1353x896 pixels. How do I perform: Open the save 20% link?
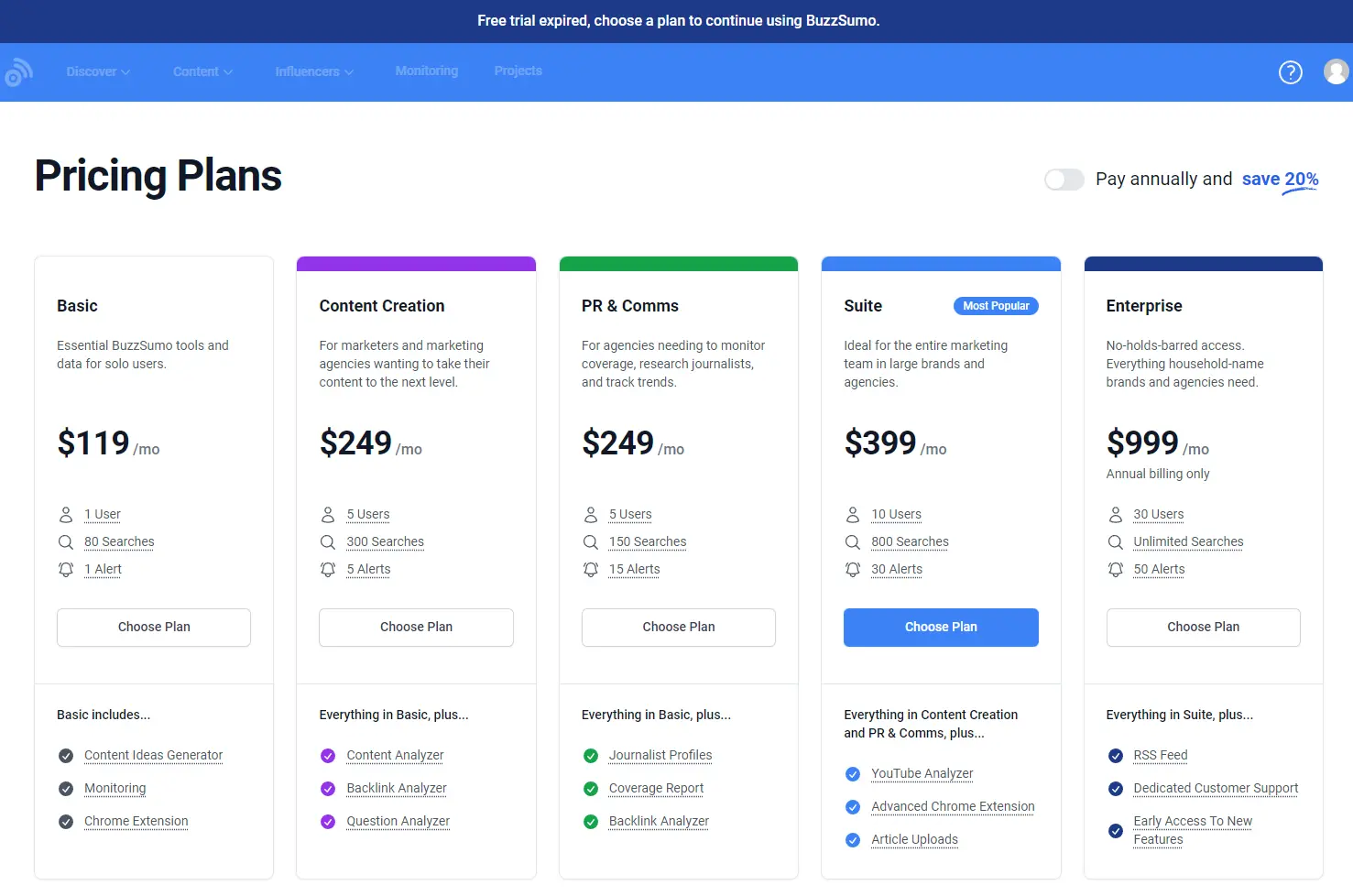pyautogui.click(x=1279, y=179)
